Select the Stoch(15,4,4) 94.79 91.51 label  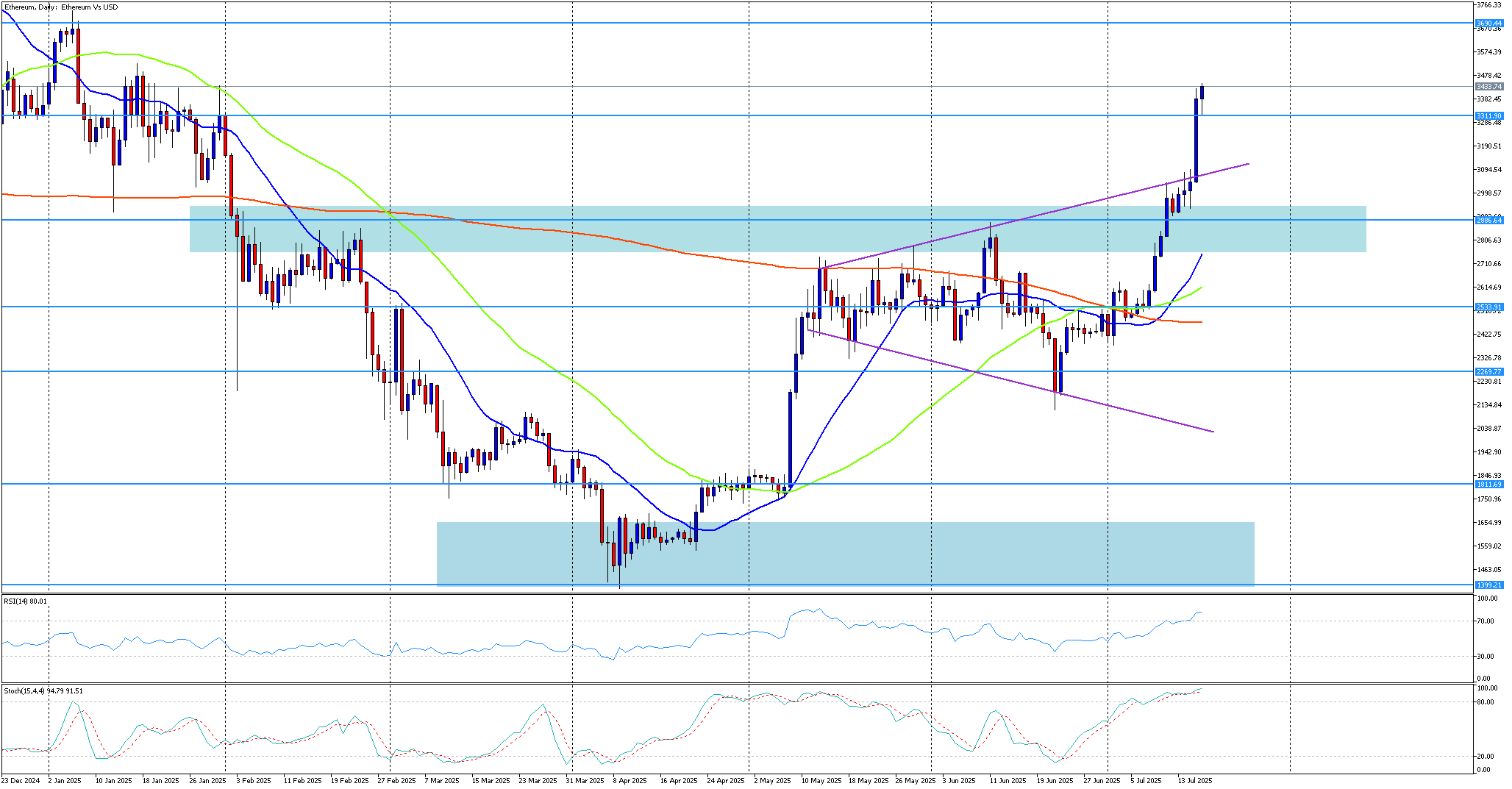tap(43, 691)
